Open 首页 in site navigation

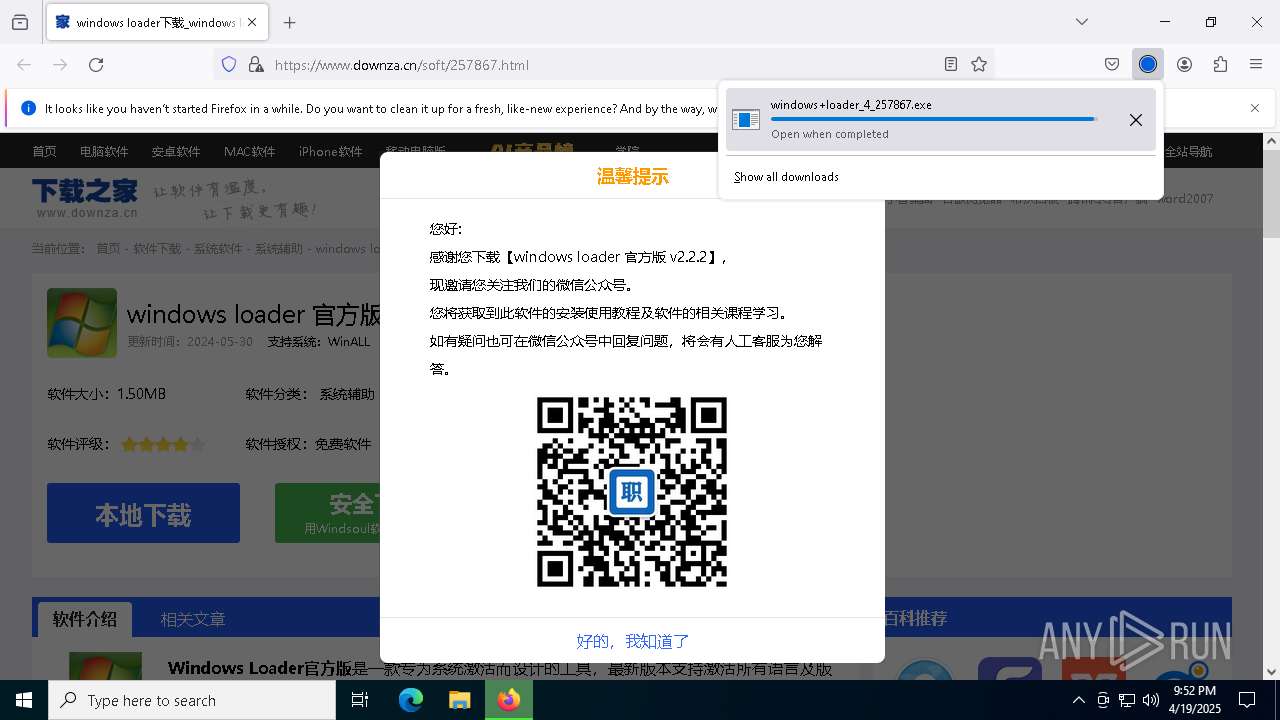tap(44, 152)
